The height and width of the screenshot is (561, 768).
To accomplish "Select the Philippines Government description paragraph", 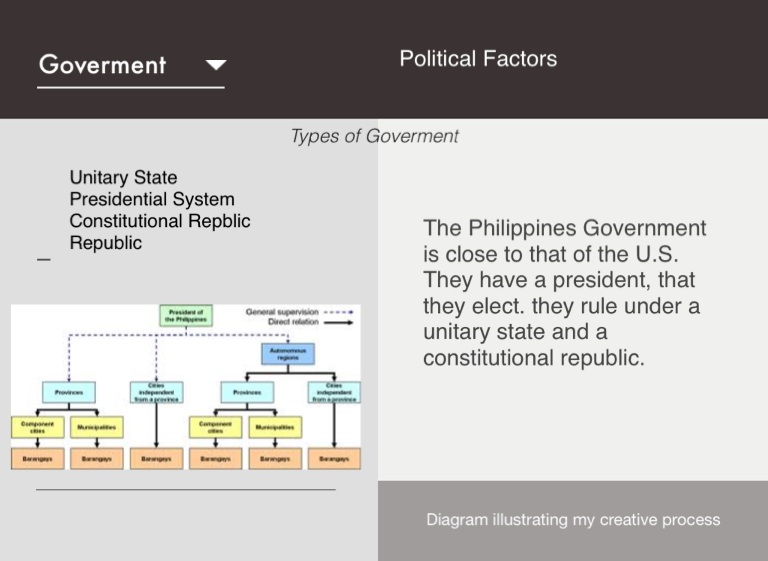I will (x=565, y=292).
